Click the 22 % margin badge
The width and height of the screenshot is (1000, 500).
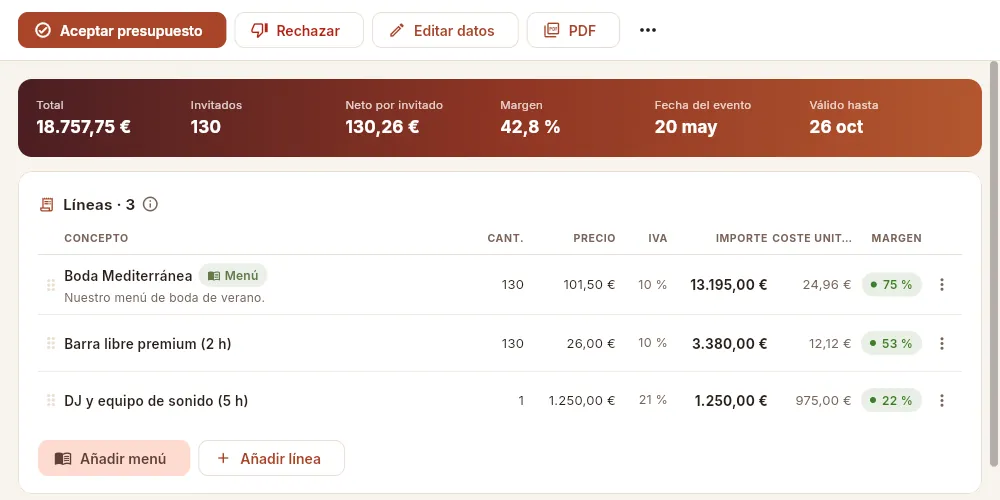click(x=892, y=401)
